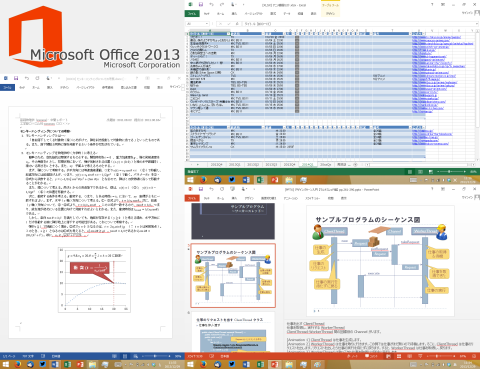Screen dimensions: 480x369
Task: Open Firefox from the taskbar below Excel
Action: (203, 180)
